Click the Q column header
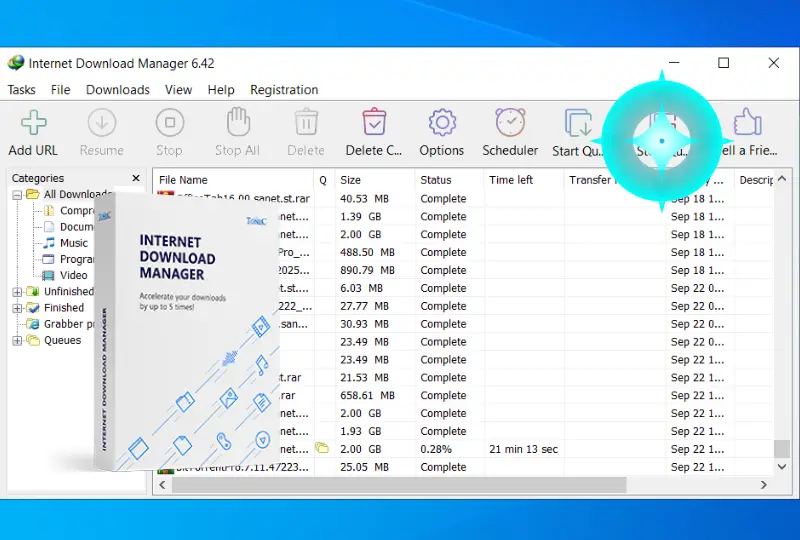 pyautogui.click(x=324, y=180)
